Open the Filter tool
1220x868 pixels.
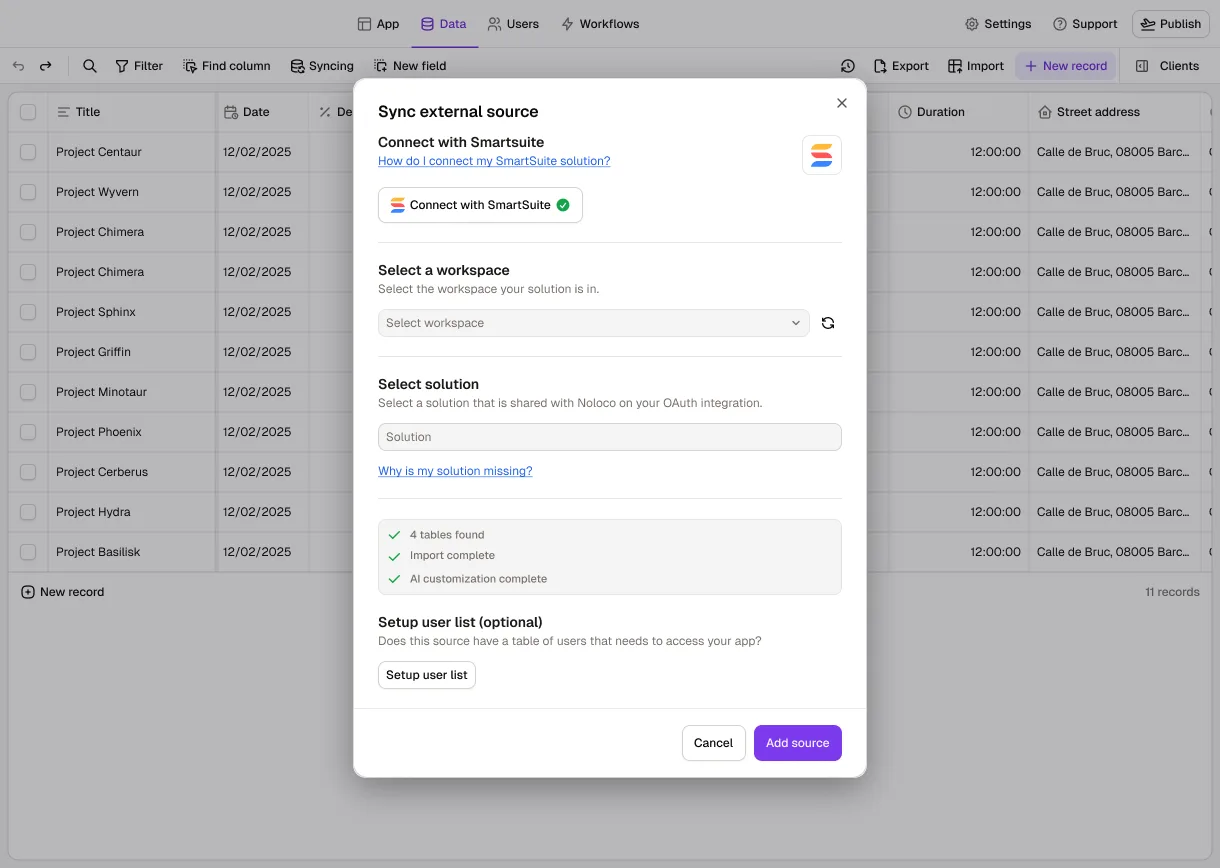[139, 66]
